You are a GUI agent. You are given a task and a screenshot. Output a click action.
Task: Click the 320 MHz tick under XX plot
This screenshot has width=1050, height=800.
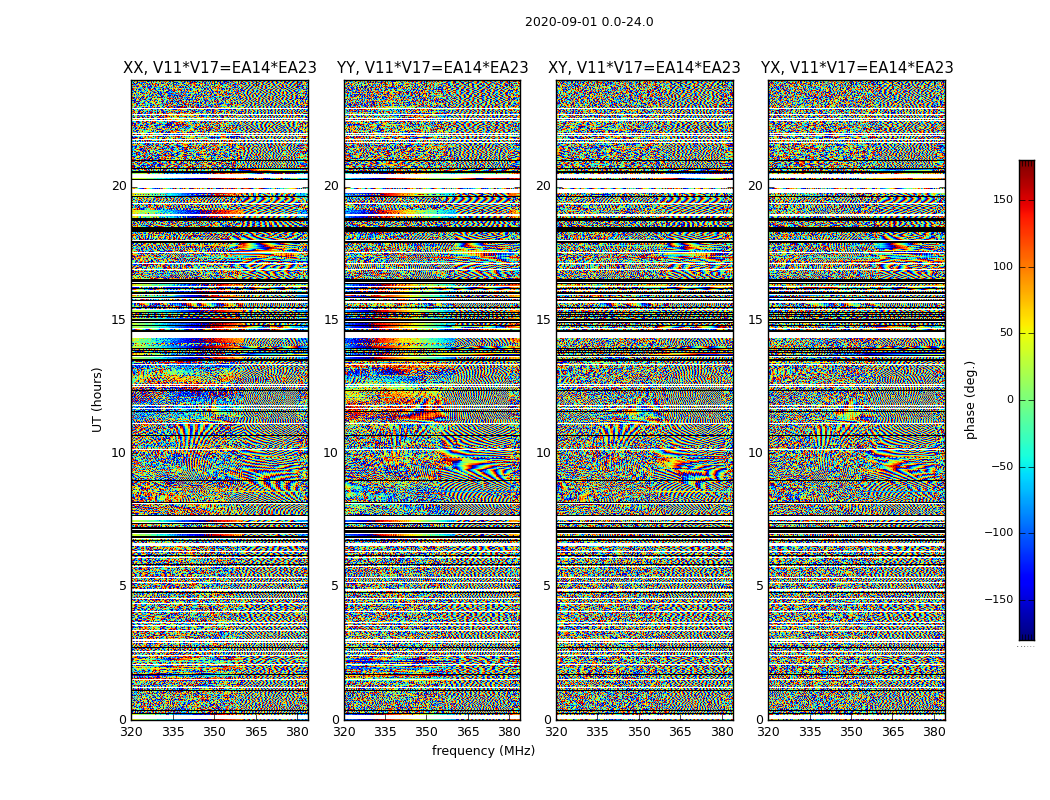click(x=131, y=732)
